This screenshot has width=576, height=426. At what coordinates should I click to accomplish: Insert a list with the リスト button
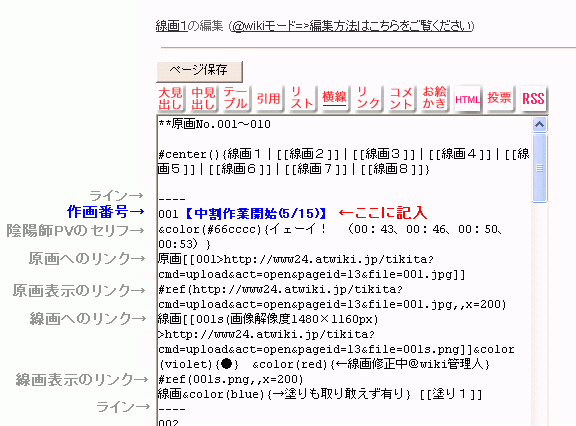click(x=302, y=98)
